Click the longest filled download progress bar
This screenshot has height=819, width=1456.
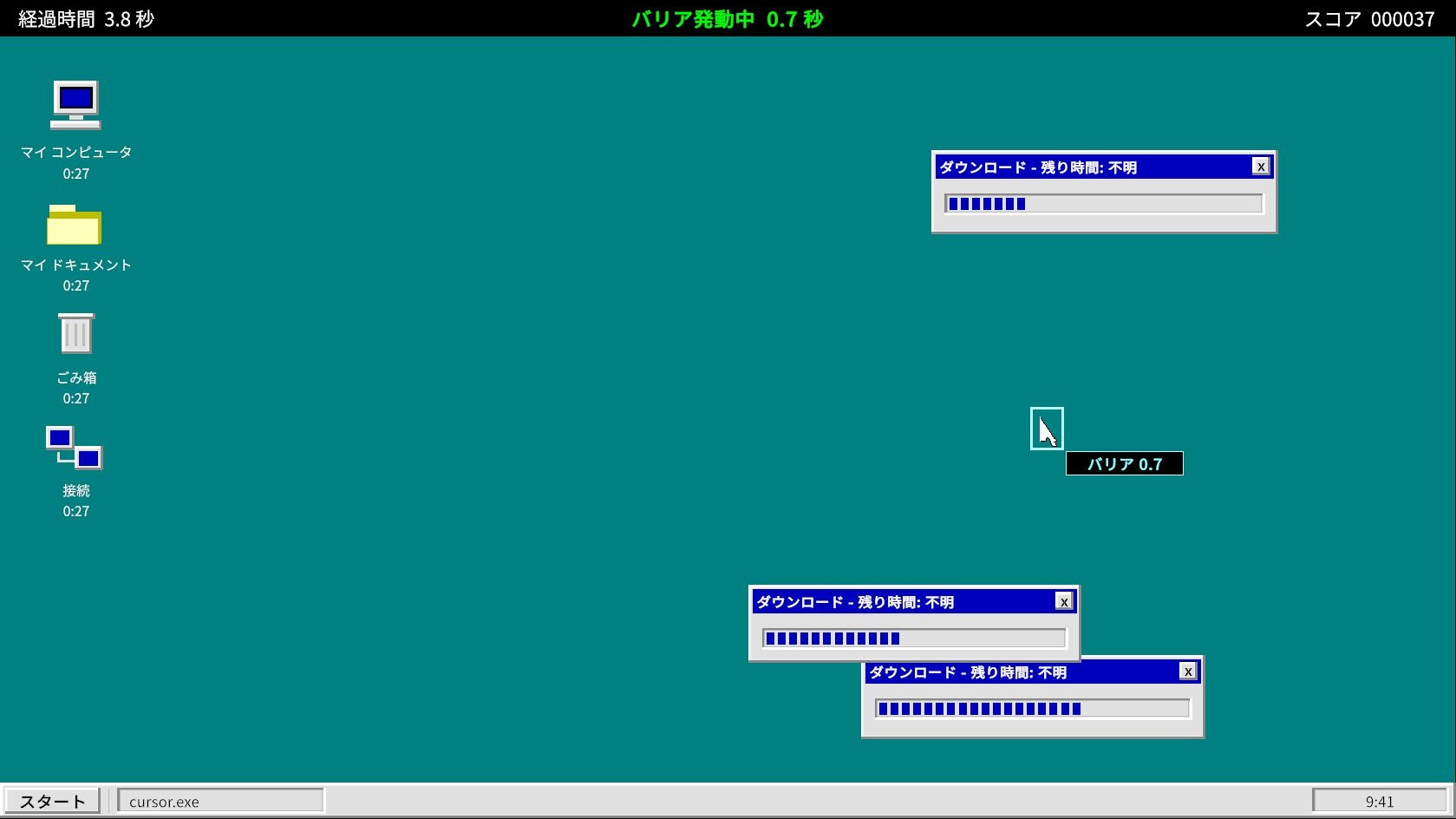tap(1033, 709)
